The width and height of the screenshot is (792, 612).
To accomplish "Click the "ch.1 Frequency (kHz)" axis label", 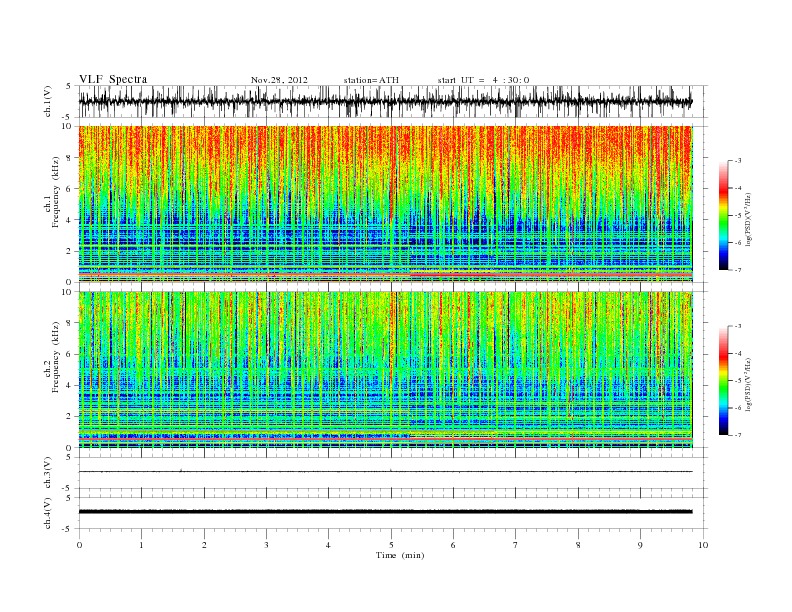I will click(x=52, y=192).
